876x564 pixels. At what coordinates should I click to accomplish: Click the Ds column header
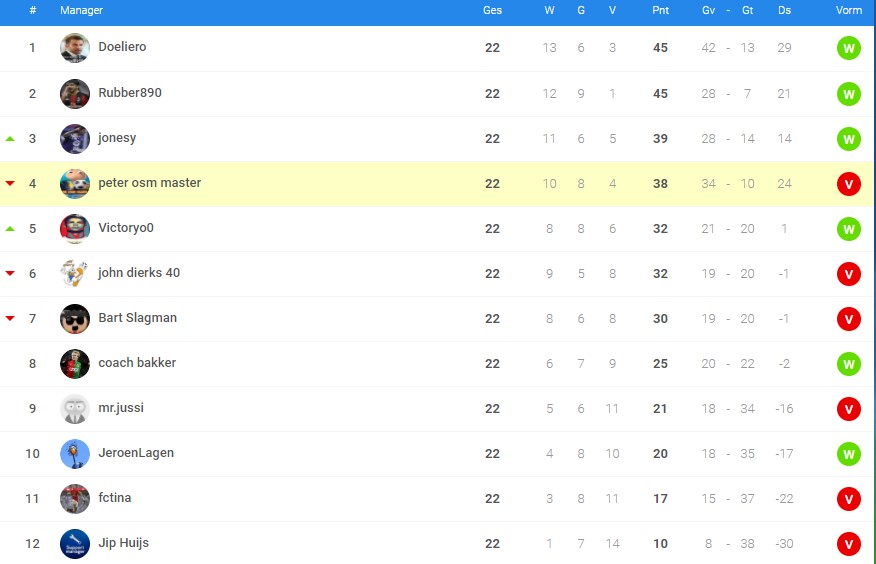[x=784, y=10]
